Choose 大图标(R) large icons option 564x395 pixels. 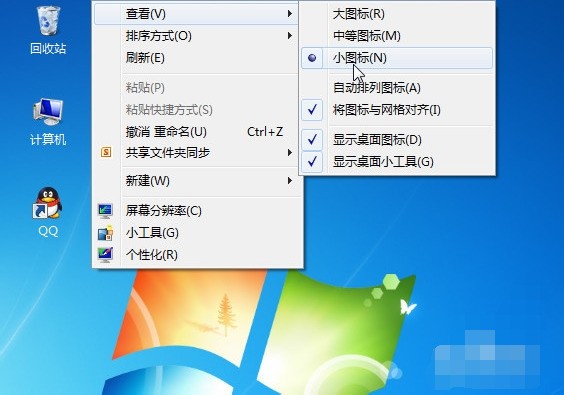[397, 14]
